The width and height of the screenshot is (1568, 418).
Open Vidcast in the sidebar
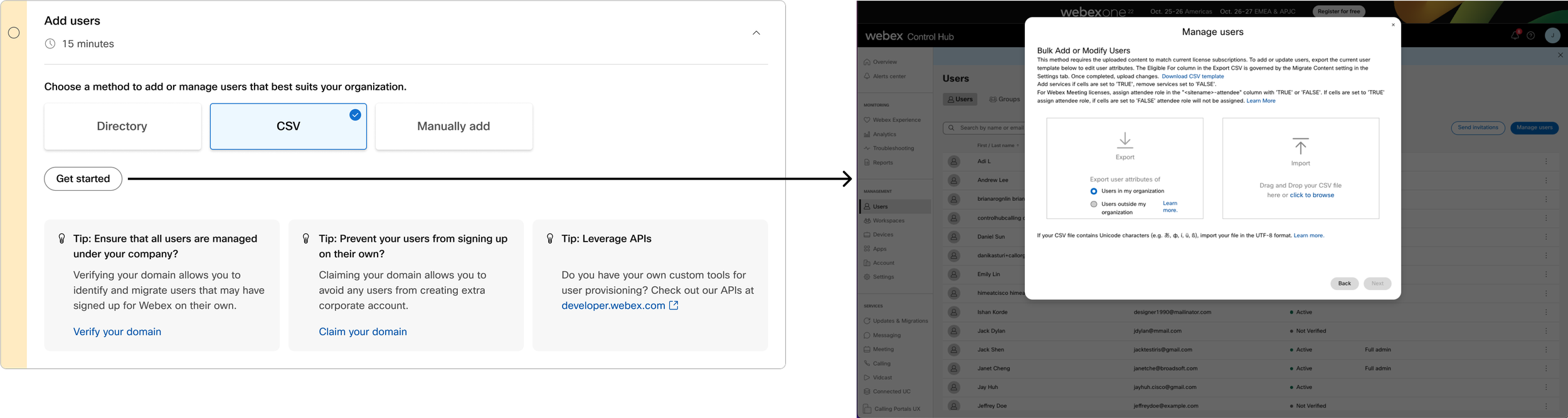[877, 378]
